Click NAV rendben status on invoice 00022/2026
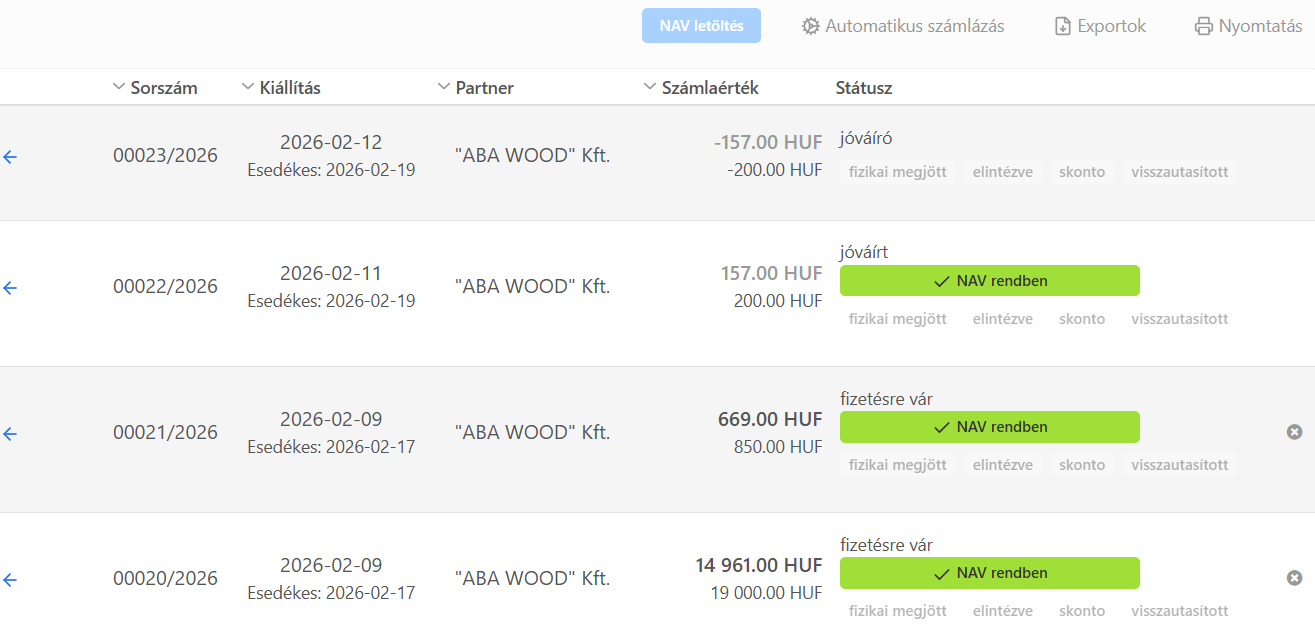The image size is (1315, 643). 989,281
